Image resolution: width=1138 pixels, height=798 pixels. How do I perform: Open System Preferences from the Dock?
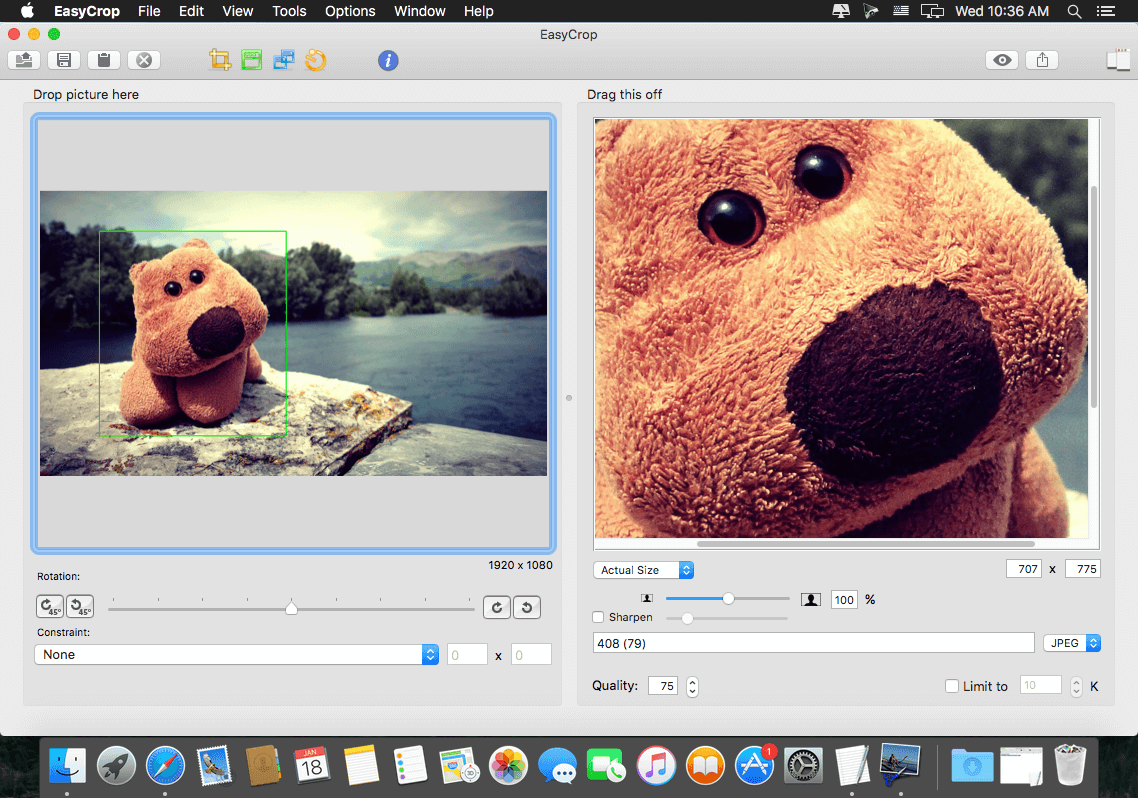(x=803, y=766)
